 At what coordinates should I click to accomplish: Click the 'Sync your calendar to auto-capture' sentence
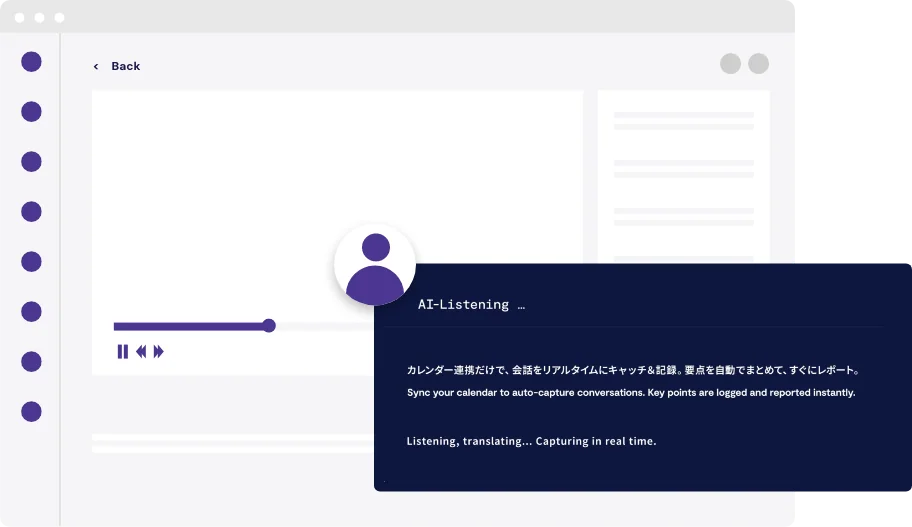pos(631,393)
